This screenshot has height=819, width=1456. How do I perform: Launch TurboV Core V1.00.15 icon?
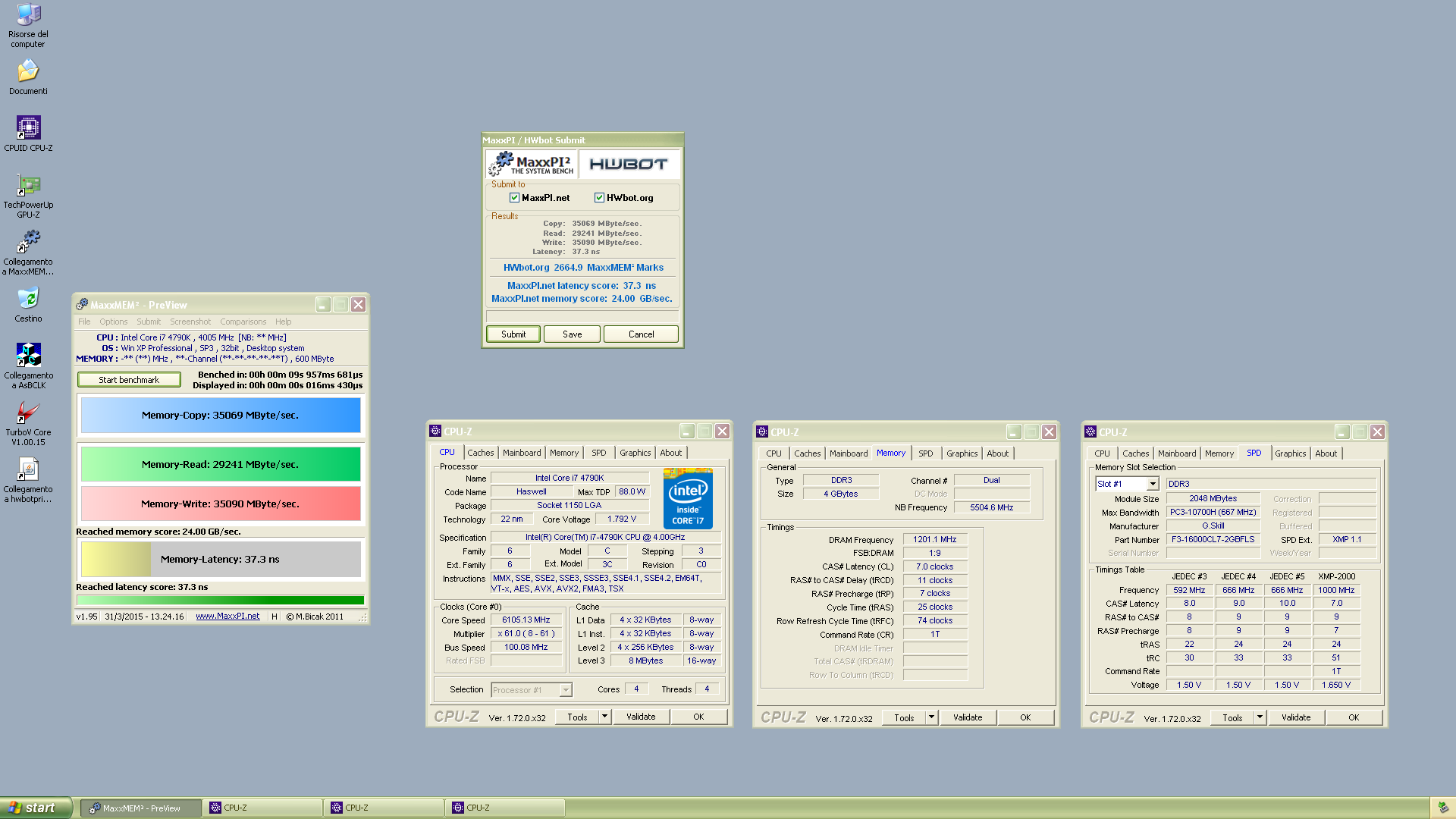28,422
